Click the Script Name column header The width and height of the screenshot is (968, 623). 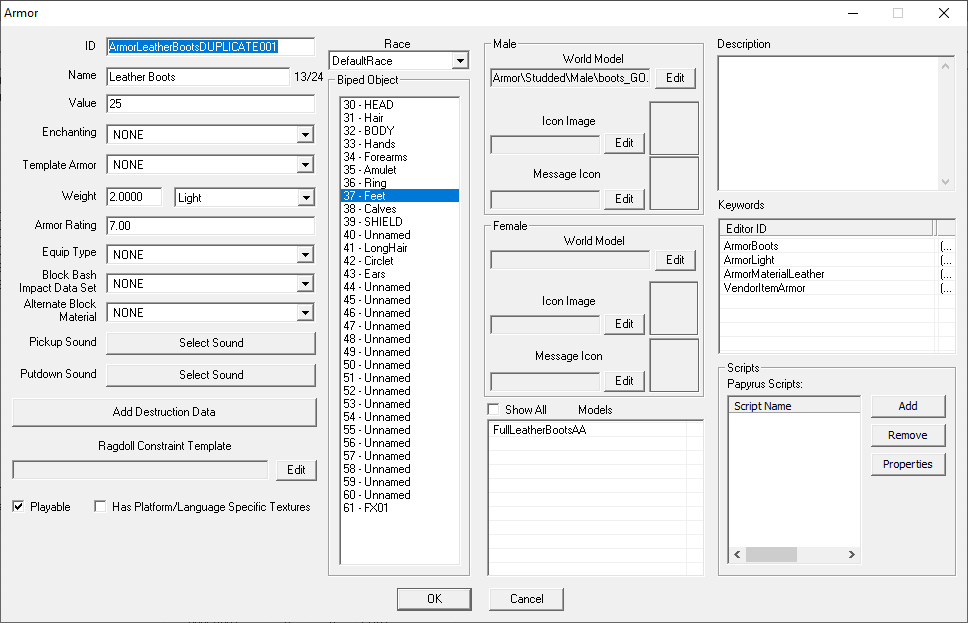(x=794, y=406)
